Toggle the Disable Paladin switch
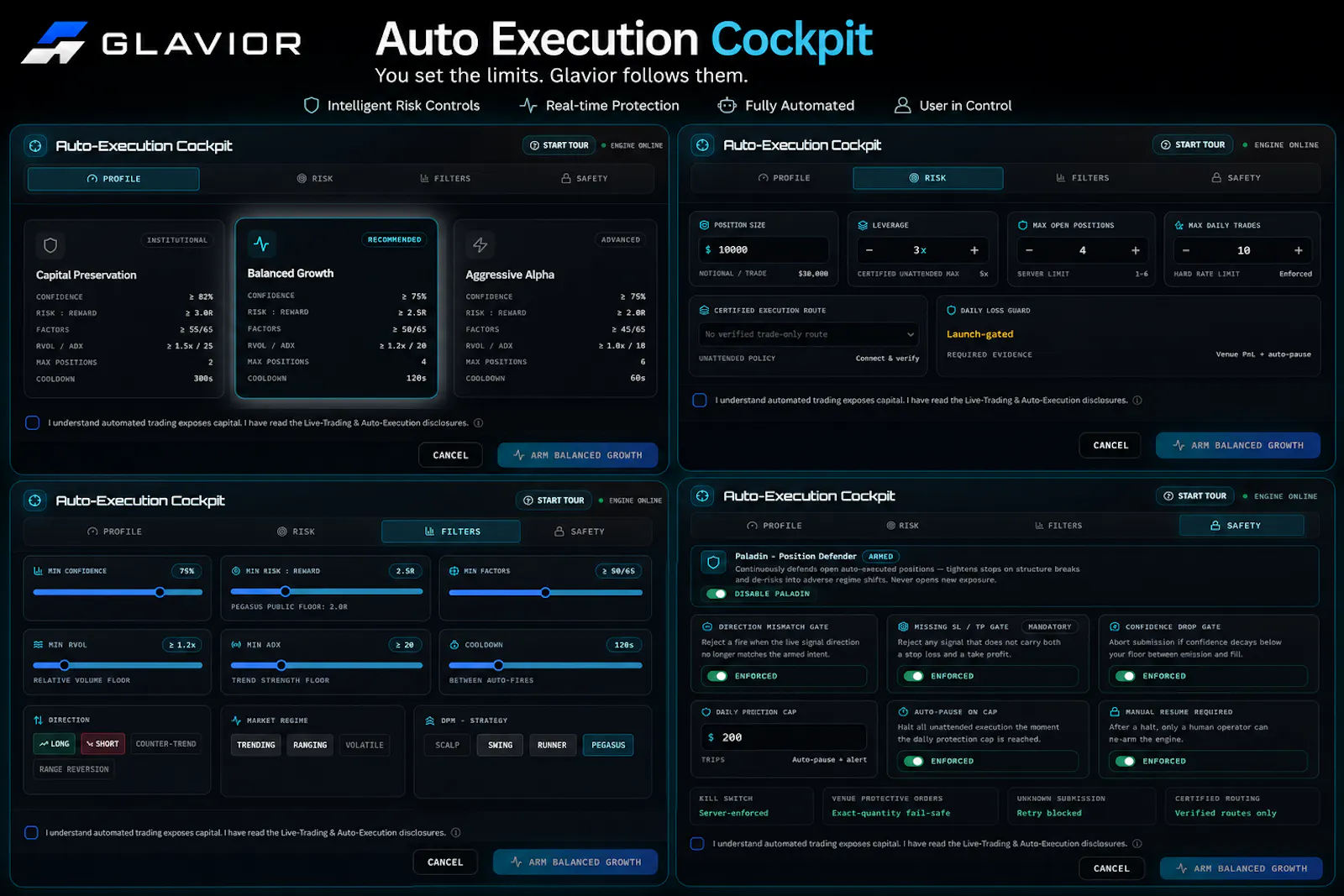 [717, 594]
